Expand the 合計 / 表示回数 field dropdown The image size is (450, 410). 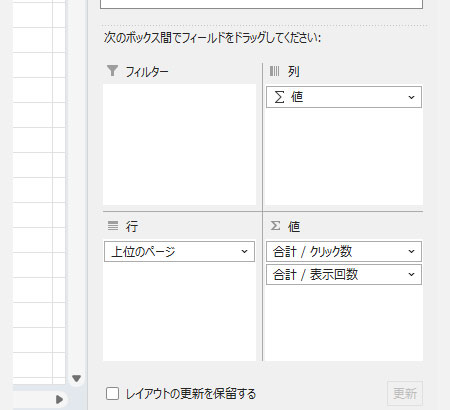(x=411, y=275)
